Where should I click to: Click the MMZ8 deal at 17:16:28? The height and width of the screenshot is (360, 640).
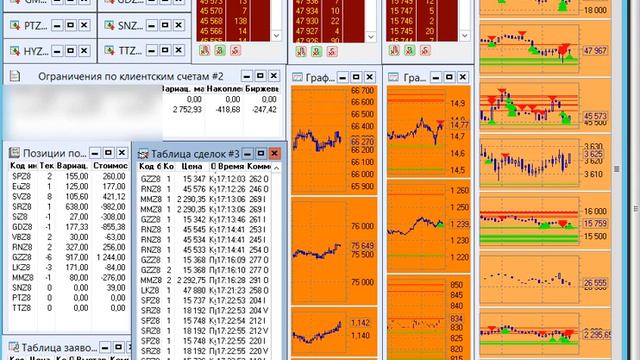(x=204, y=280)
